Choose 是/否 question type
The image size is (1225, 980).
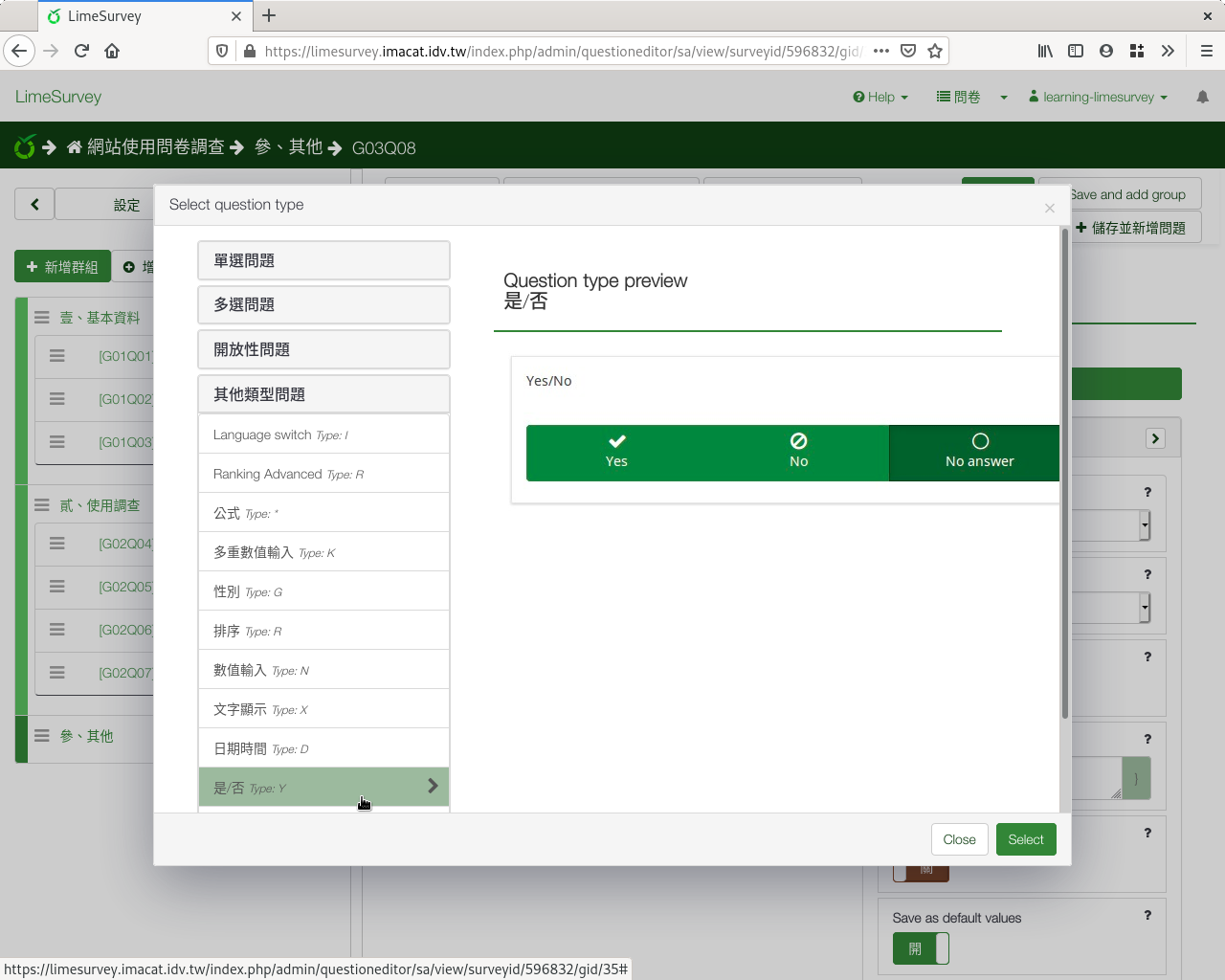[323, 788]
